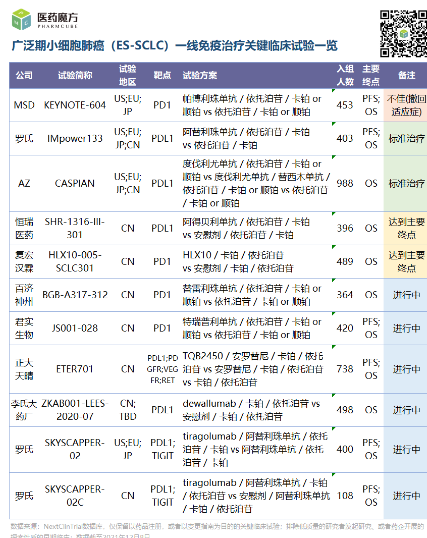Click enrollment number 453
Viewport: 427px width, 538px height.
coord(345,105)
